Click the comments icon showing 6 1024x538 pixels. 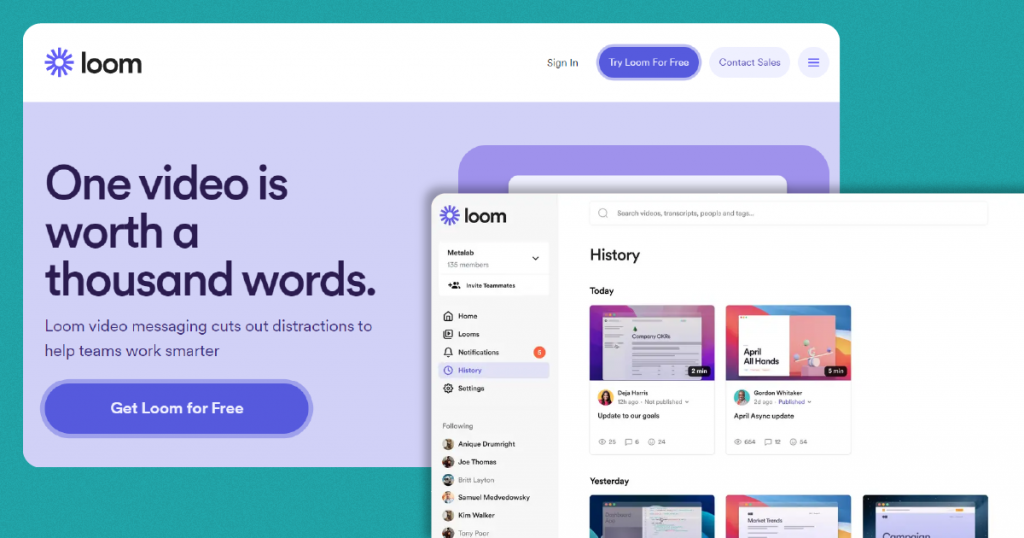(x=628, y=442)
